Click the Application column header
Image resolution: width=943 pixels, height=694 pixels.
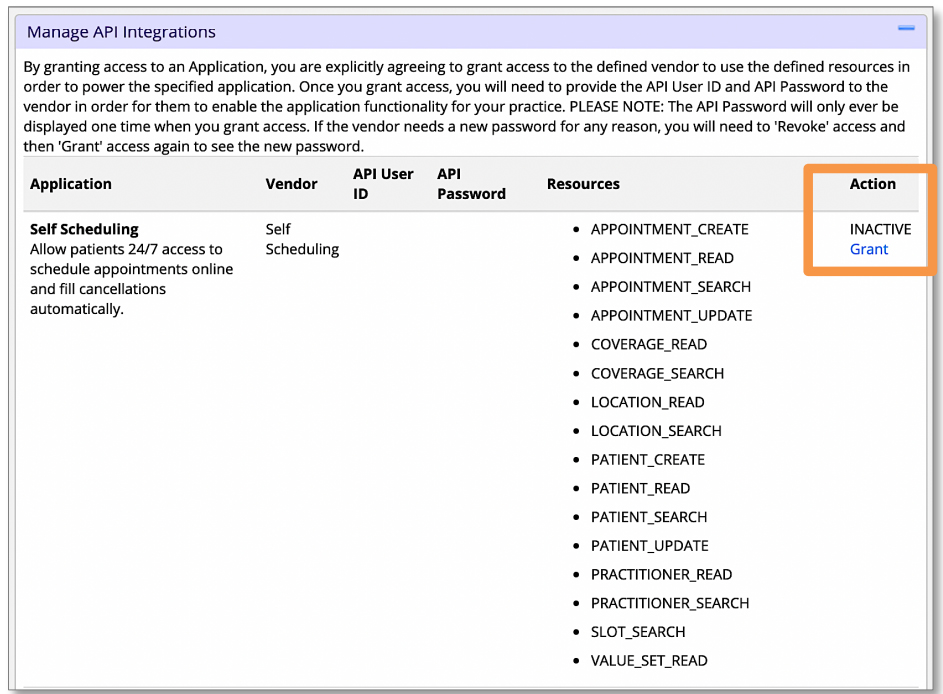pyautogui.click(x=71, y=184)
